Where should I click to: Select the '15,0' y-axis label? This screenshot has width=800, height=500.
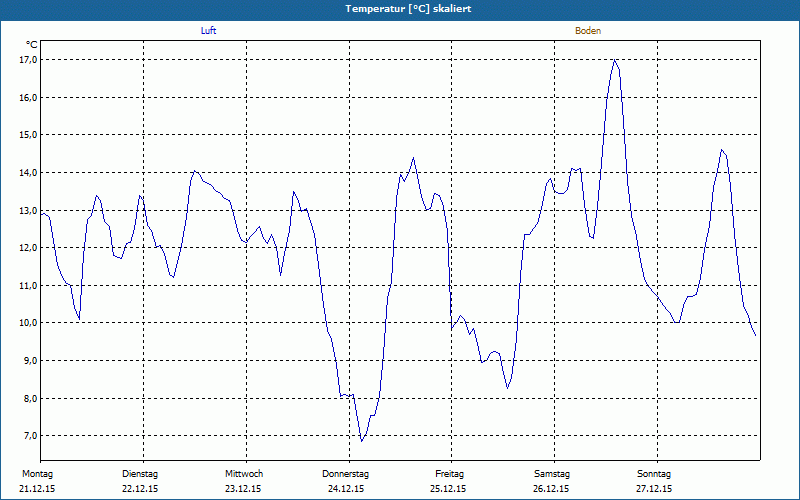[29, 135]
